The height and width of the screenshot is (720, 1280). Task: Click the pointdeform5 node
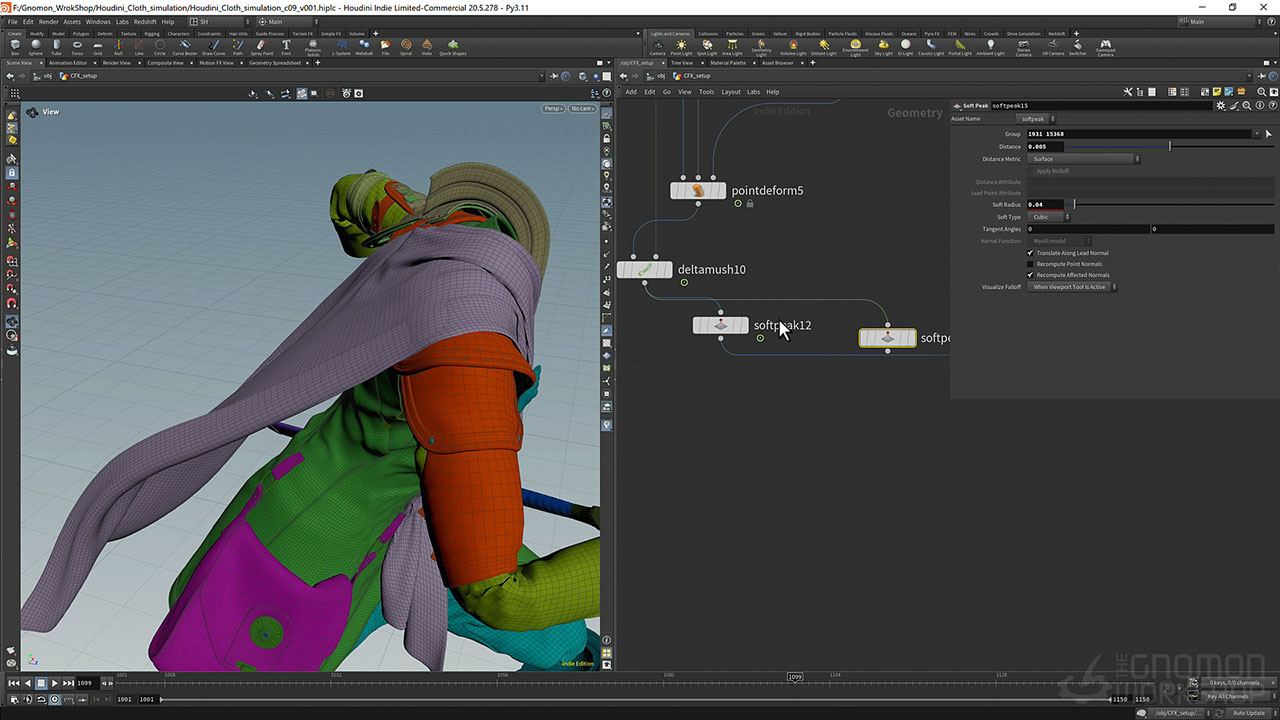[698, 190]
